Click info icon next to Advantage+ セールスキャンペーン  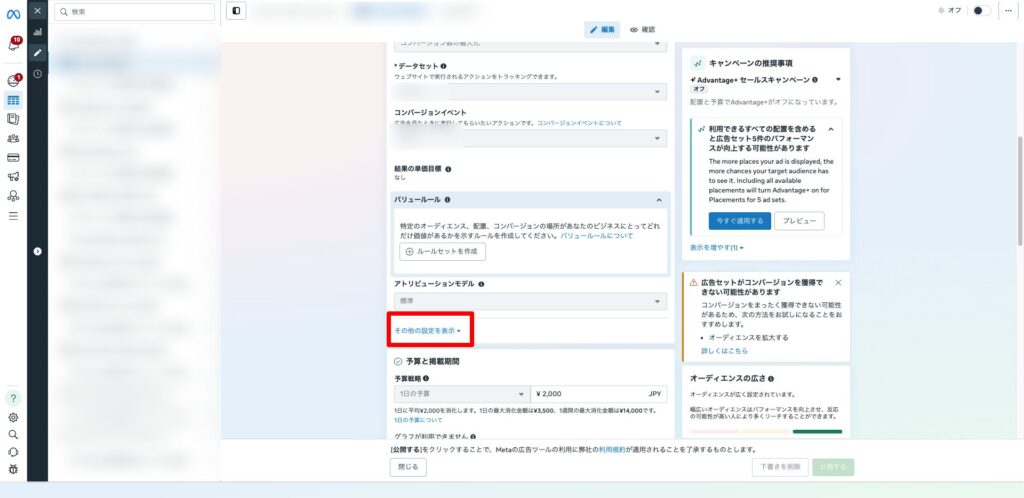click(815, 80)
